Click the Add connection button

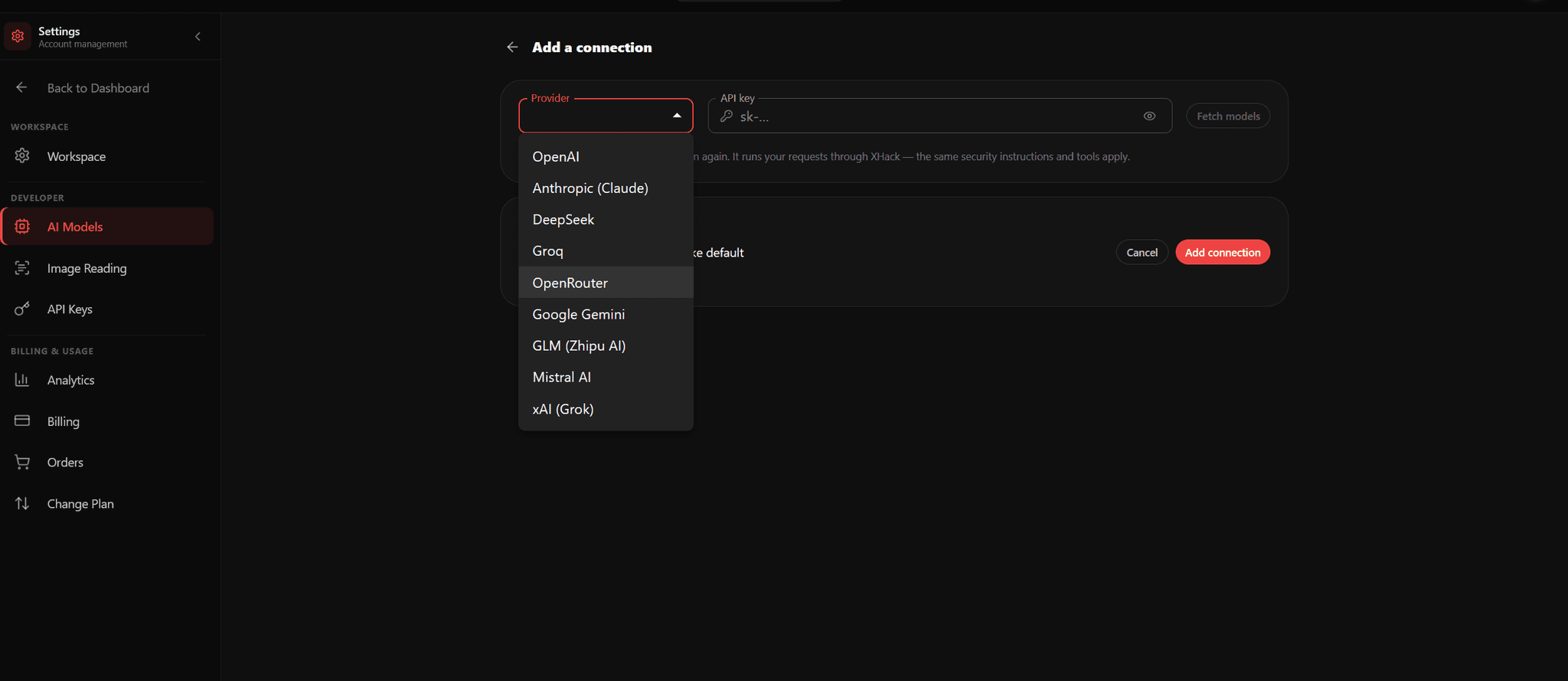(1223, 252)
